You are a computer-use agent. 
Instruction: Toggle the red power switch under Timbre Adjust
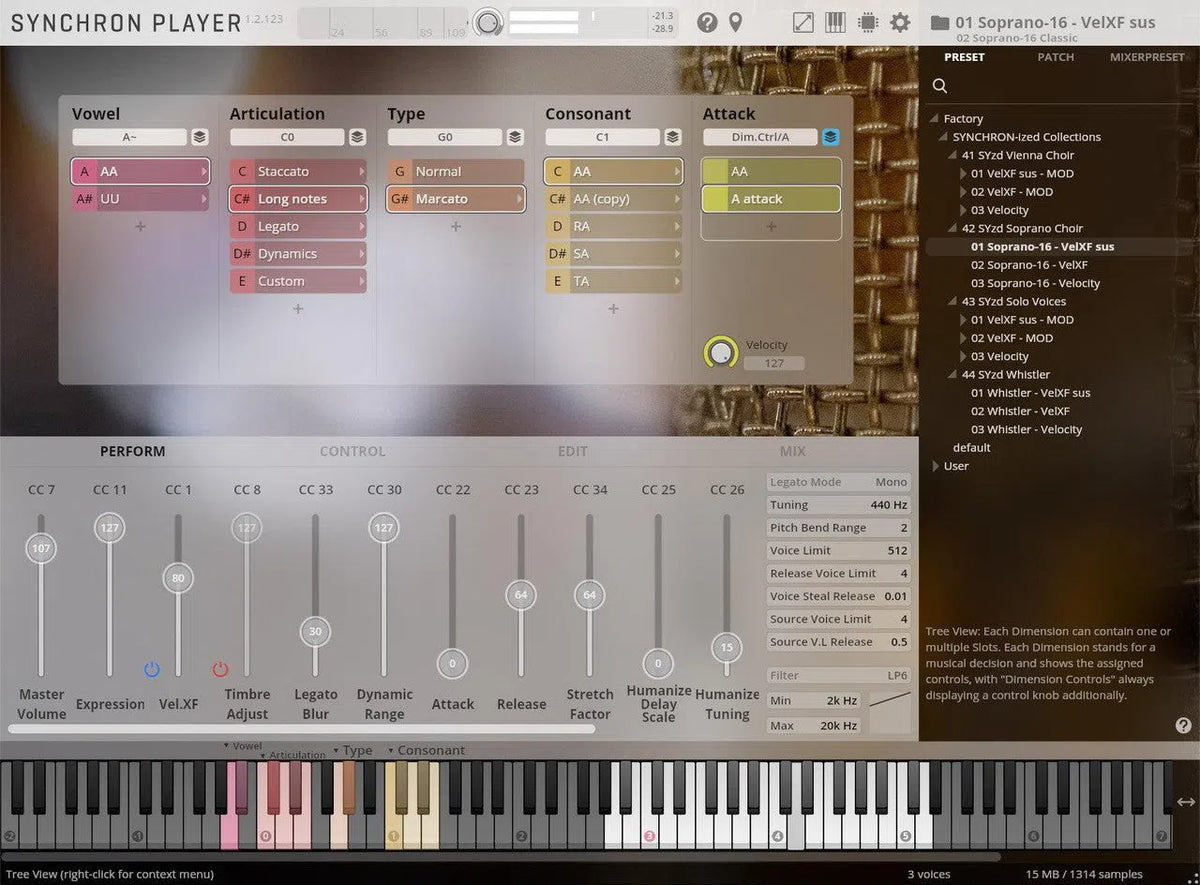[x=221, y=669]
